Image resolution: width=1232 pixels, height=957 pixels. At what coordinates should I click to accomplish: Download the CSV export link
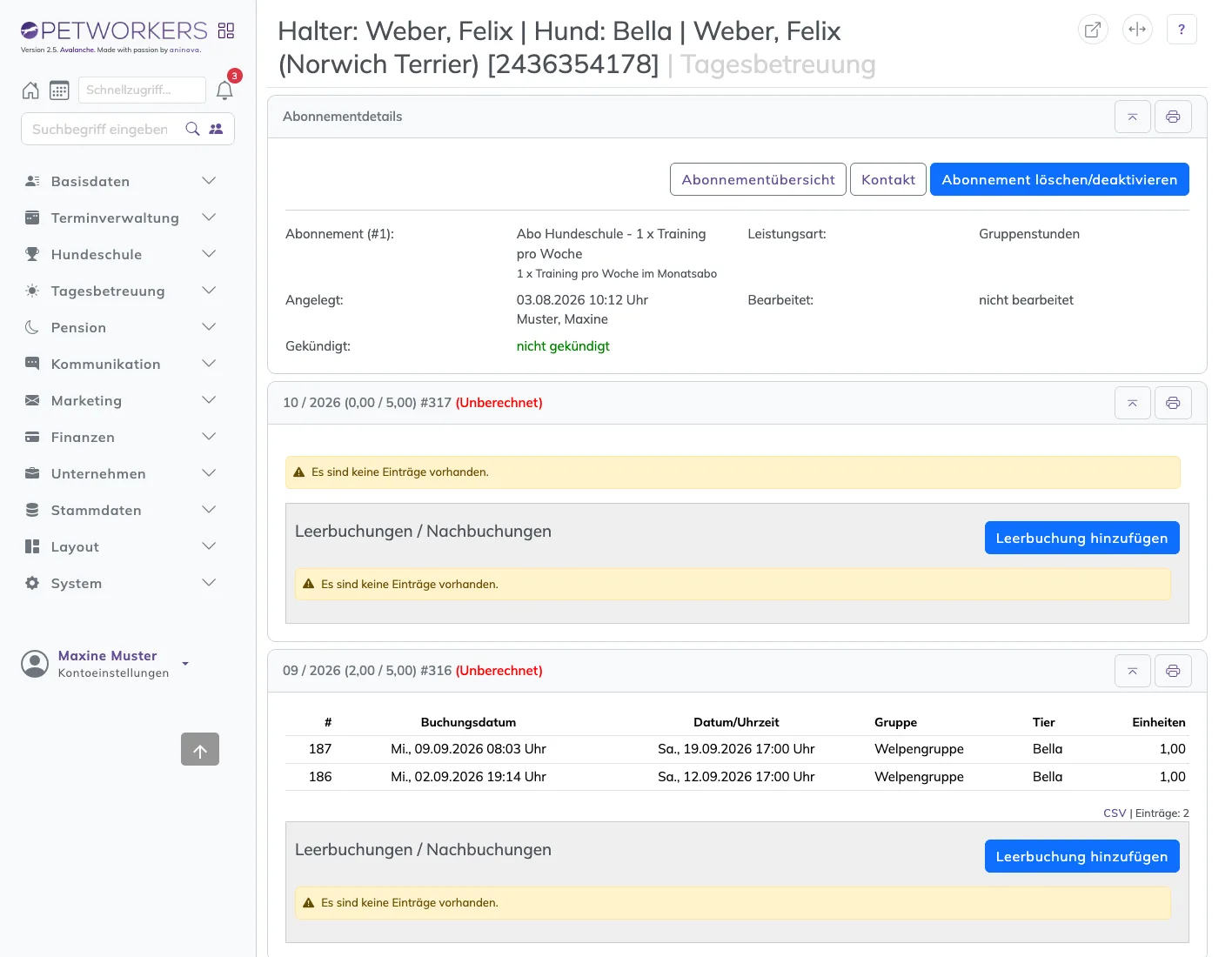(1115, 813)
